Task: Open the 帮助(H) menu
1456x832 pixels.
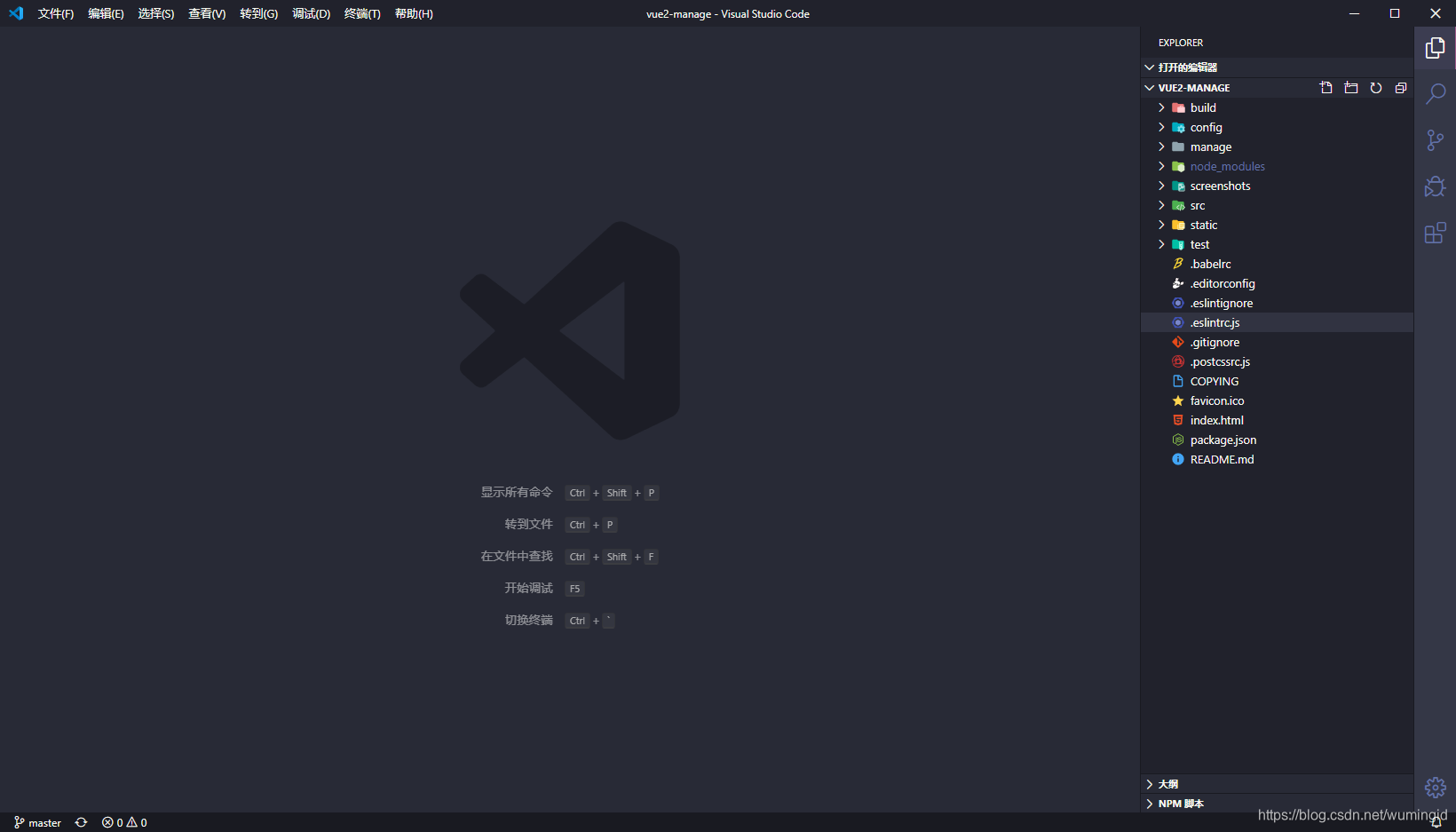Action: pyautogui.click(x=414, y=13)
